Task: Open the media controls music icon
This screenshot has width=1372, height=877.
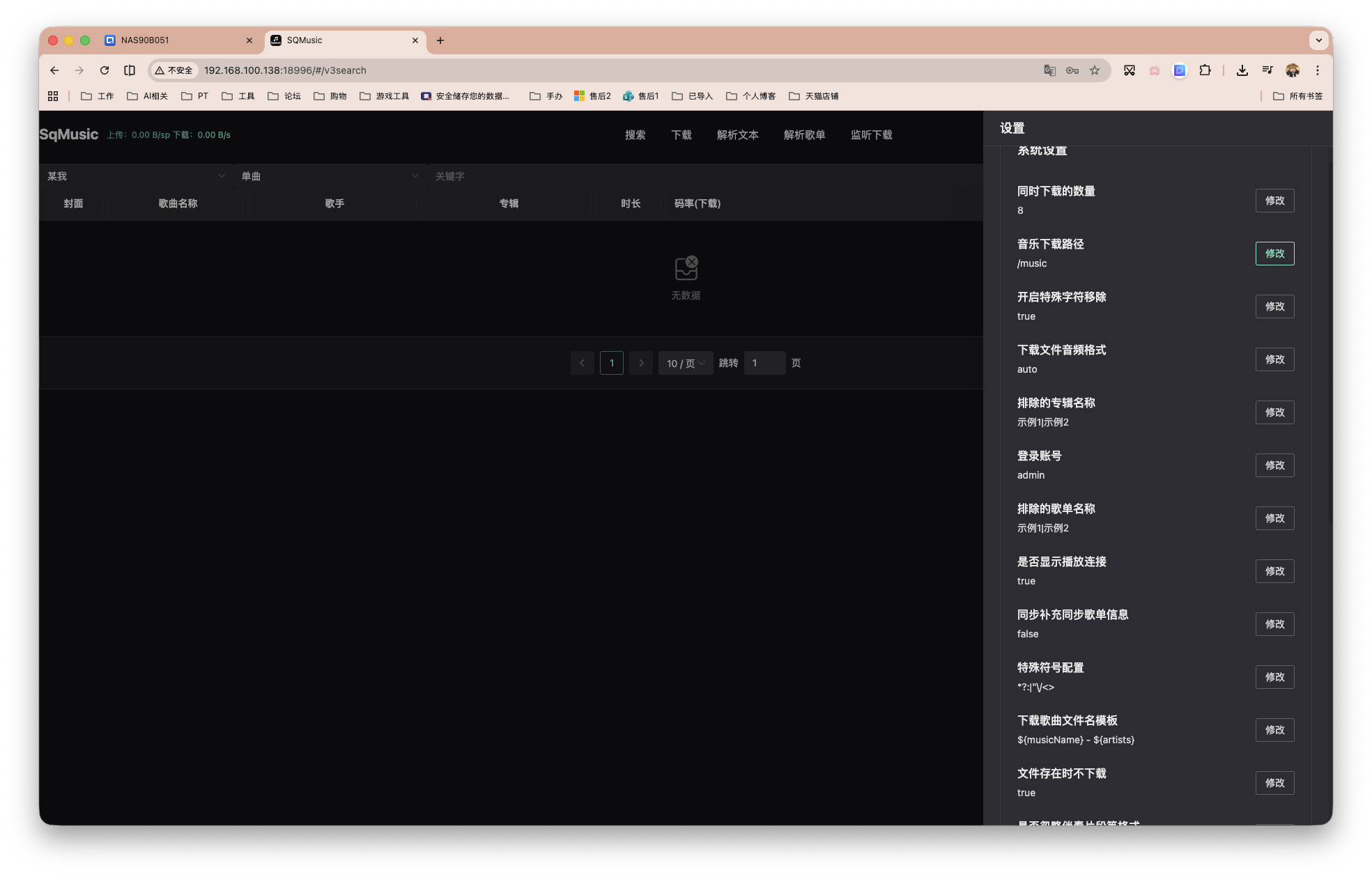Action: pyautogui.click(x=1267, y=70)
